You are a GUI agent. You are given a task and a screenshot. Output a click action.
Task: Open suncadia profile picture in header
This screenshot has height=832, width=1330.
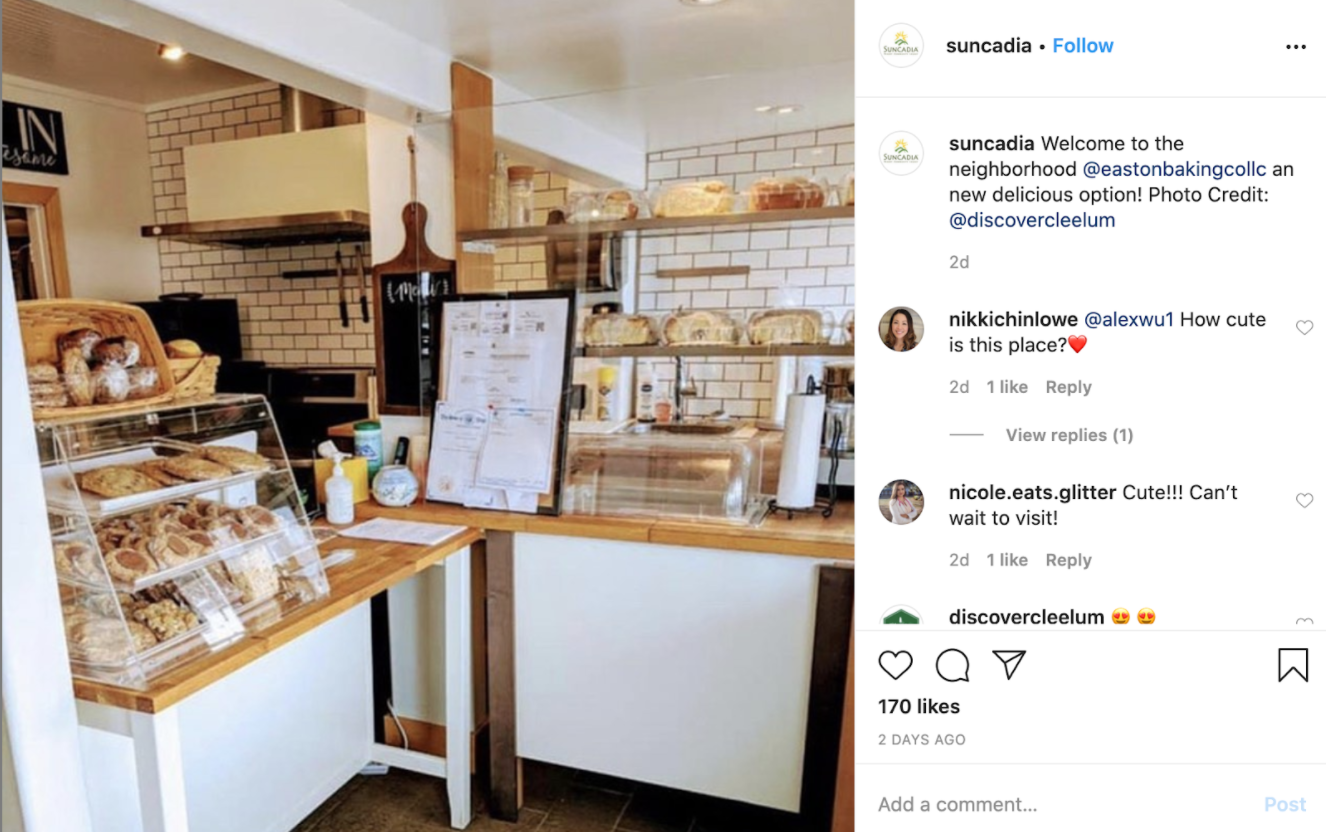click(x=901, y=46)
